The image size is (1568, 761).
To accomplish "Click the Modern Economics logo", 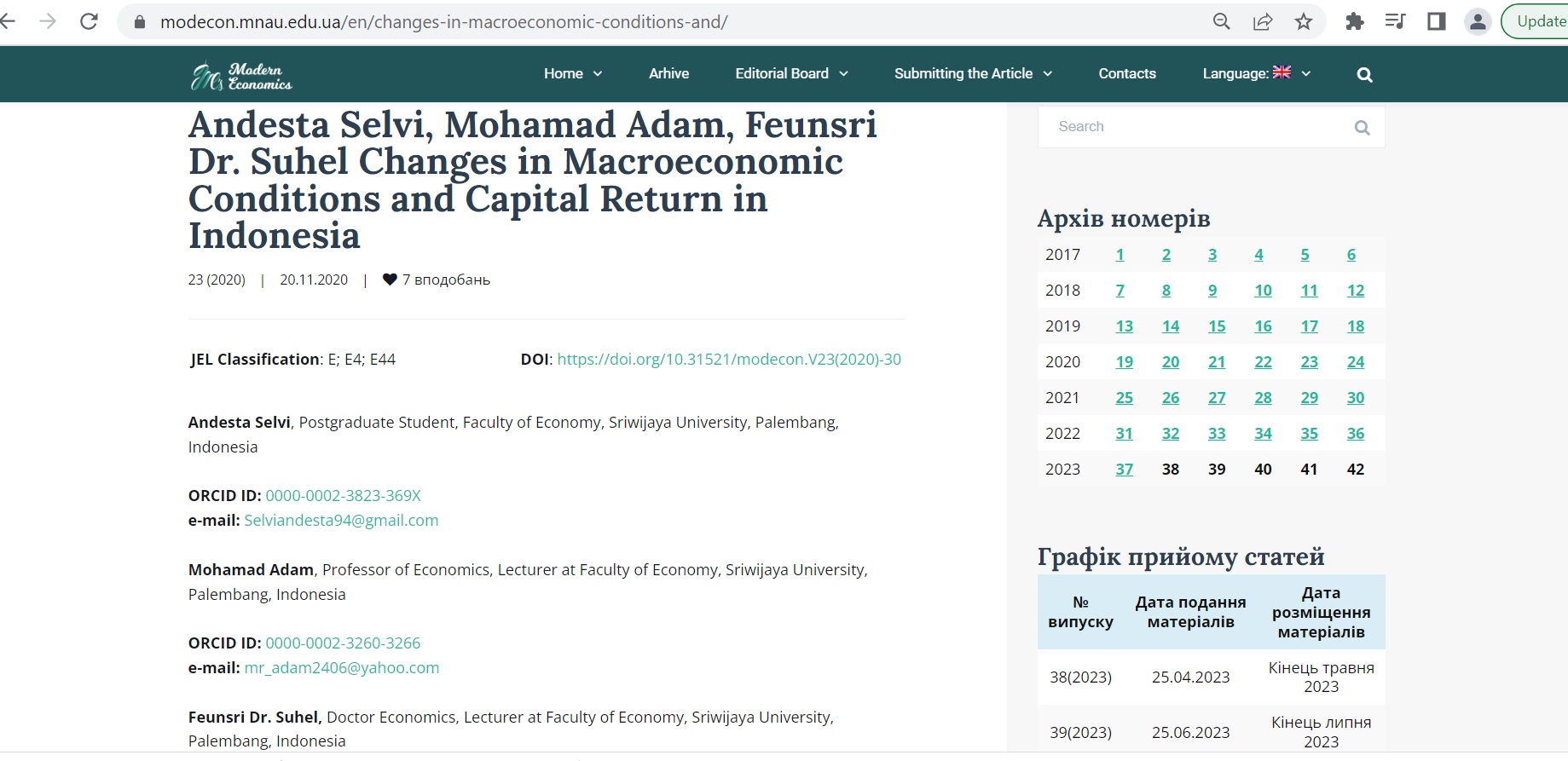I will (x=241, y=75).
